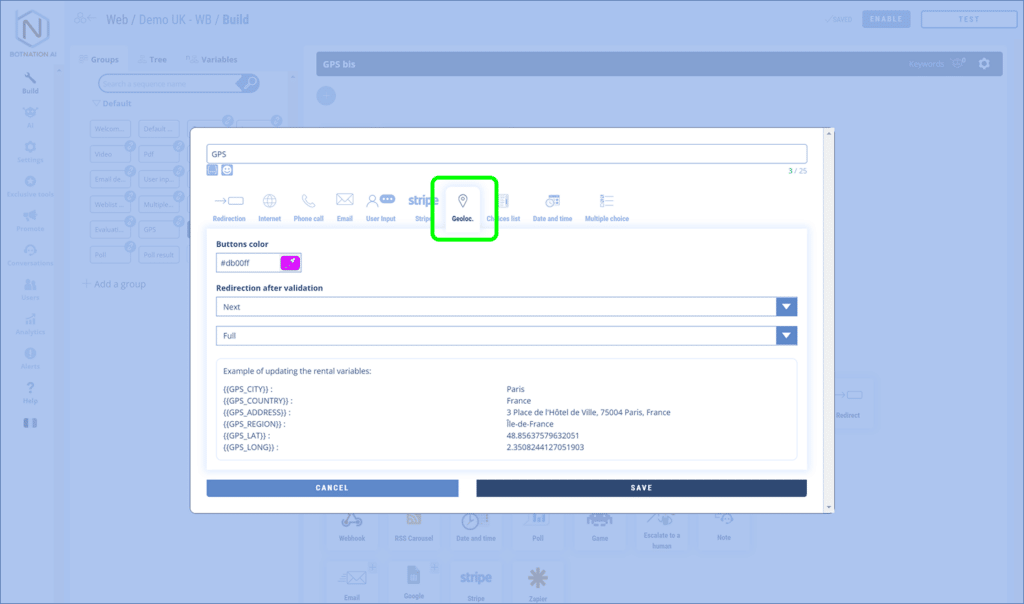Open the Full option dropdown
1024x604 pixels.
786,336
